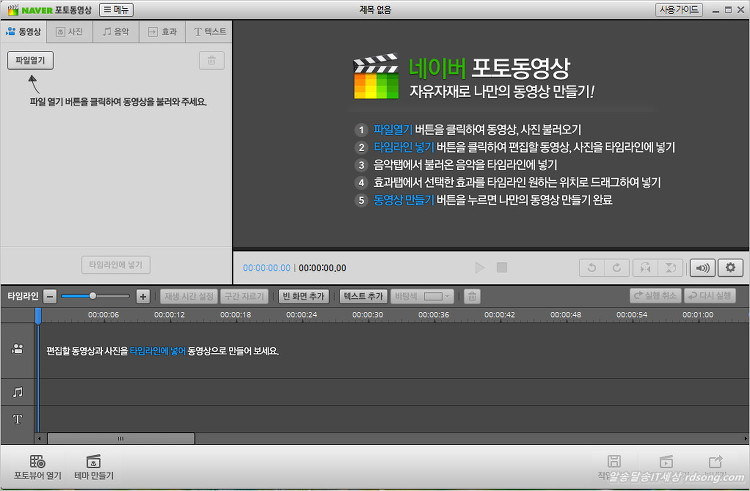Select the video track icon in the timeline
Image resolution: width=750 pixels, height=491 pixels.
pyautogui.click(x=18, y=349)
